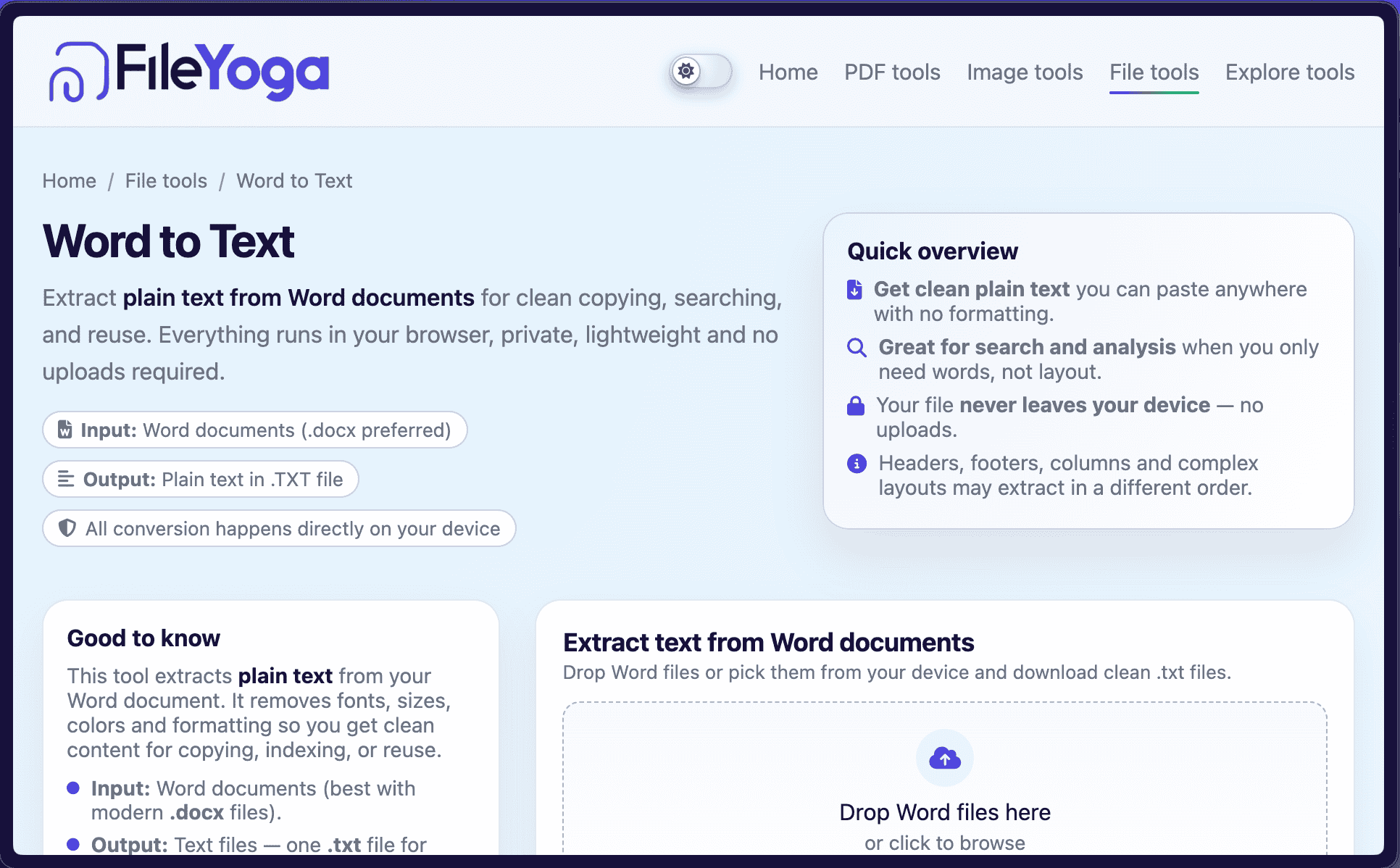Click the Word to Text breadcrumb
Image resolution: width=1400 pixels, height=868 pixels.
[294, 180]
